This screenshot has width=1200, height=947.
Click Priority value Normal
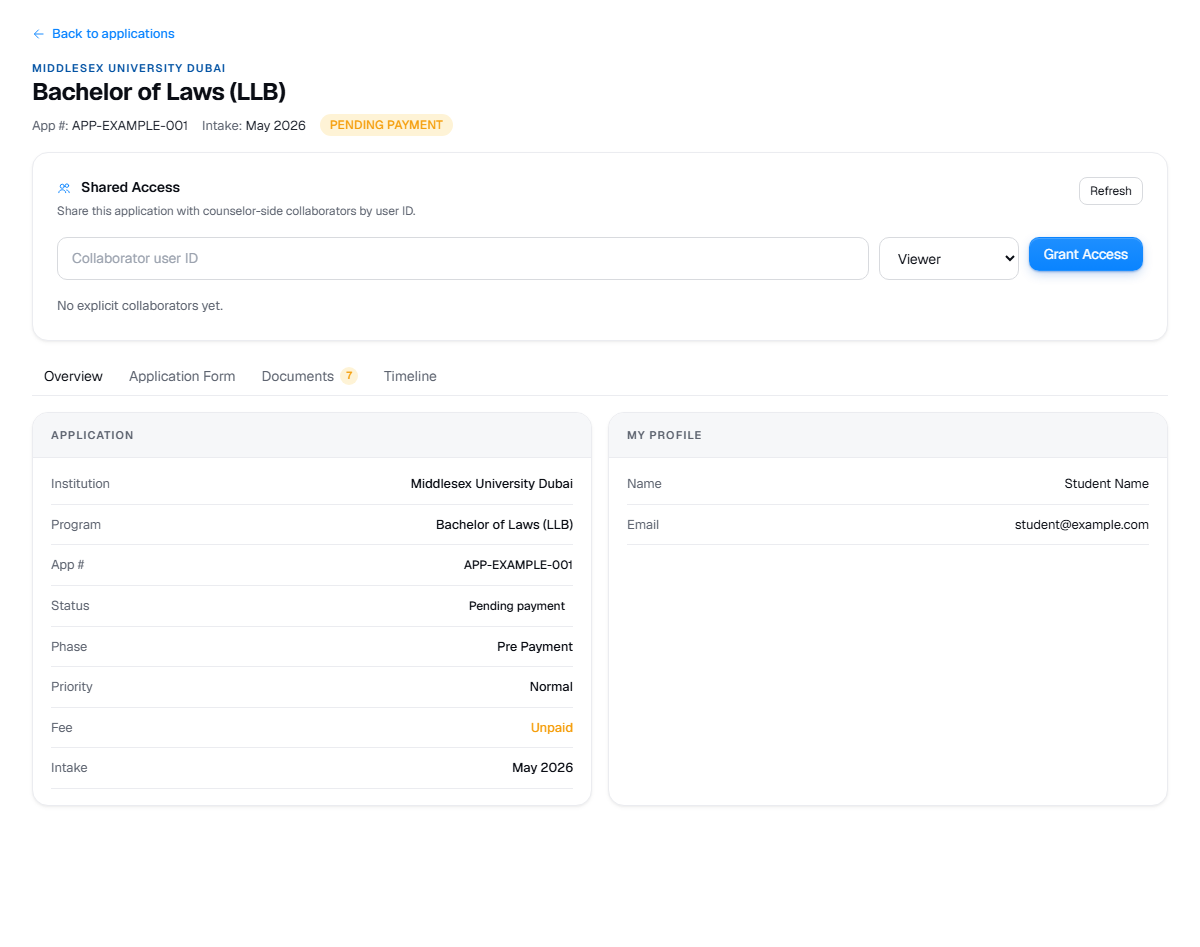[x=551, y=687]
